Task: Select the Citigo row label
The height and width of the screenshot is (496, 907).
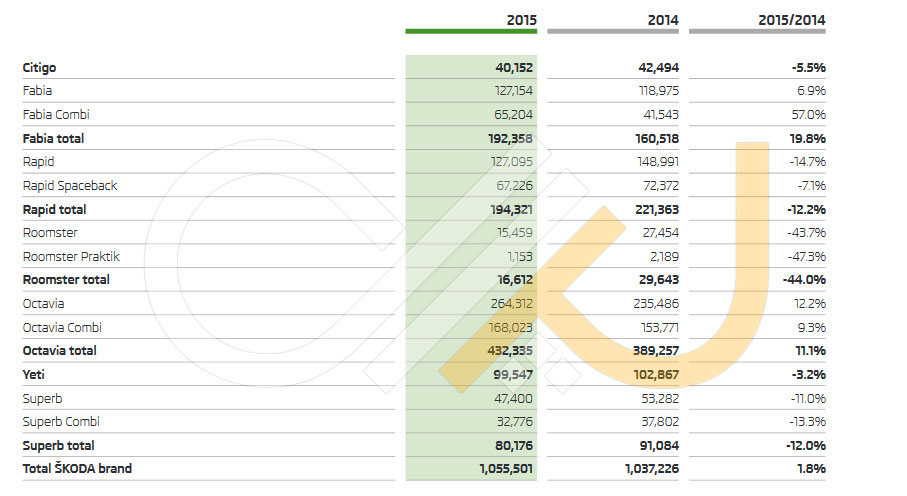Action: tap(39, 68)
